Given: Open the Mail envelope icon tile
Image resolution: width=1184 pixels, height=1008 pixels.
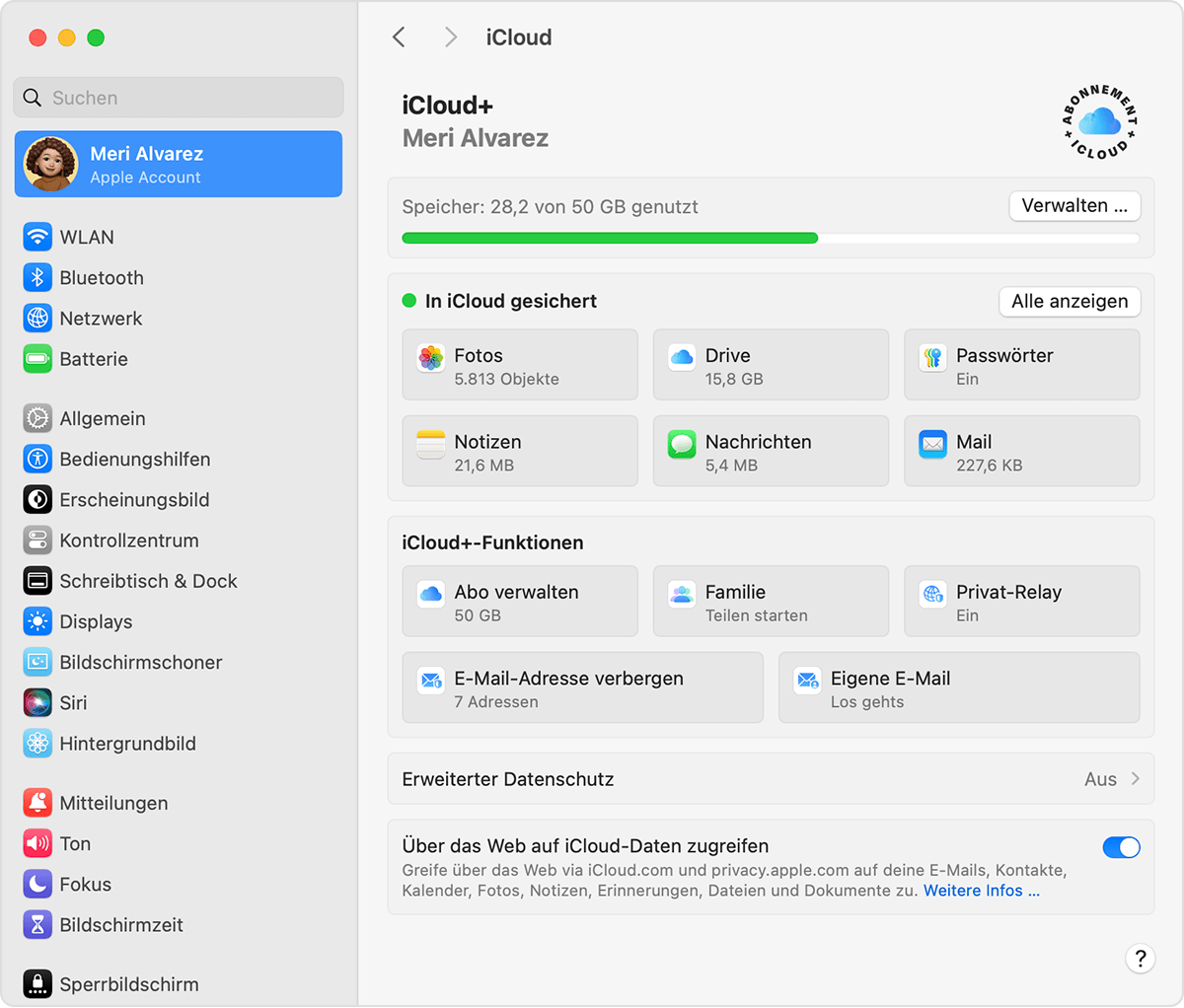Looking at the screenshot, I should [932, 445].
